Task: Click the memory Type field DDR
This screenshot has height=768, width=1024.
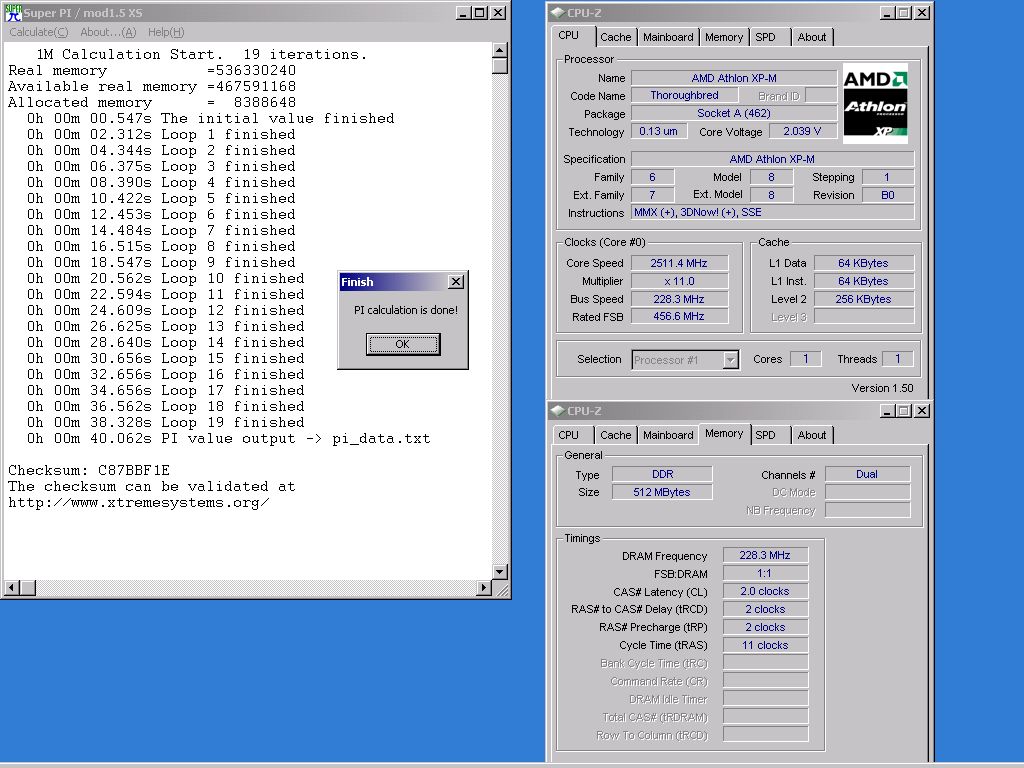Action: point(662,474)
